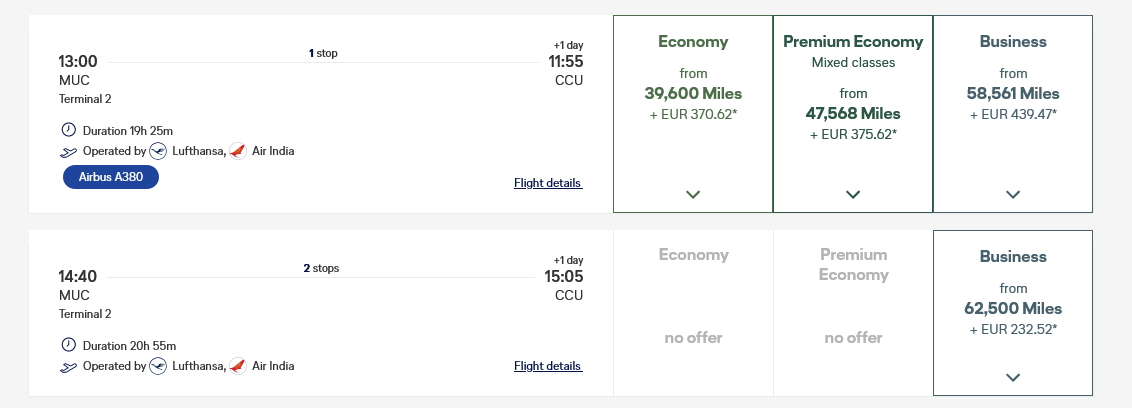Image resolution: width=1132 pixels, height=408 pixels.
Task: Click the clock icon beside Duration 19h 25m
Action: (69, 130)
